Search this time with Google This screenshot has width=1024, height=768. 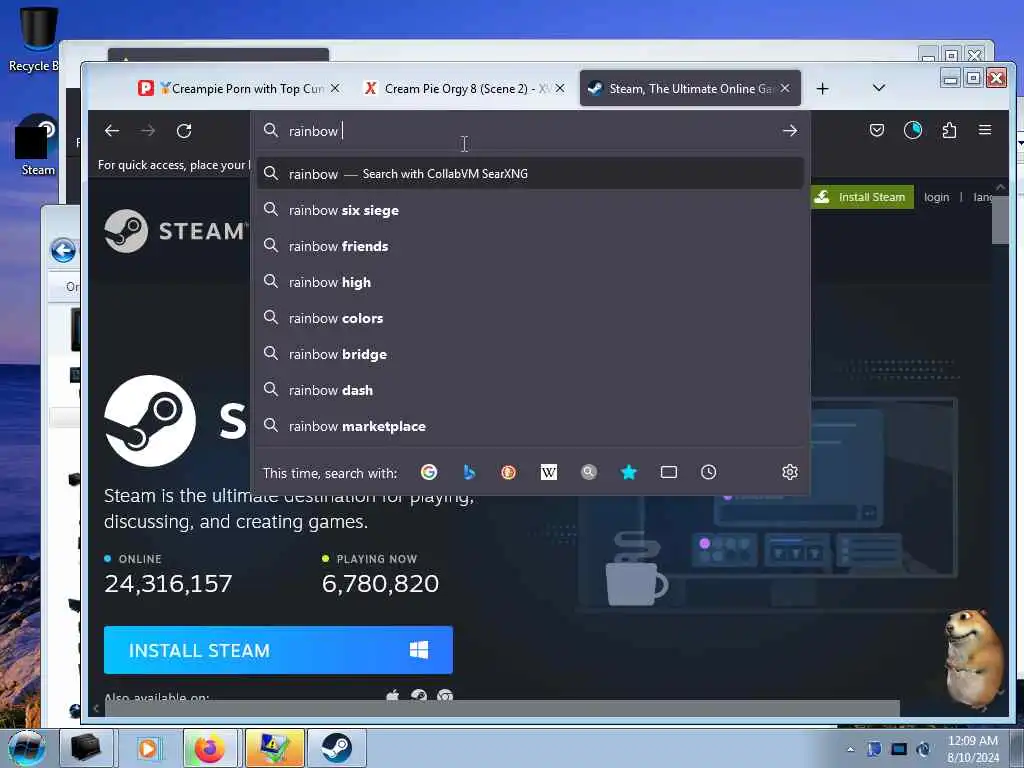[429, 472]
